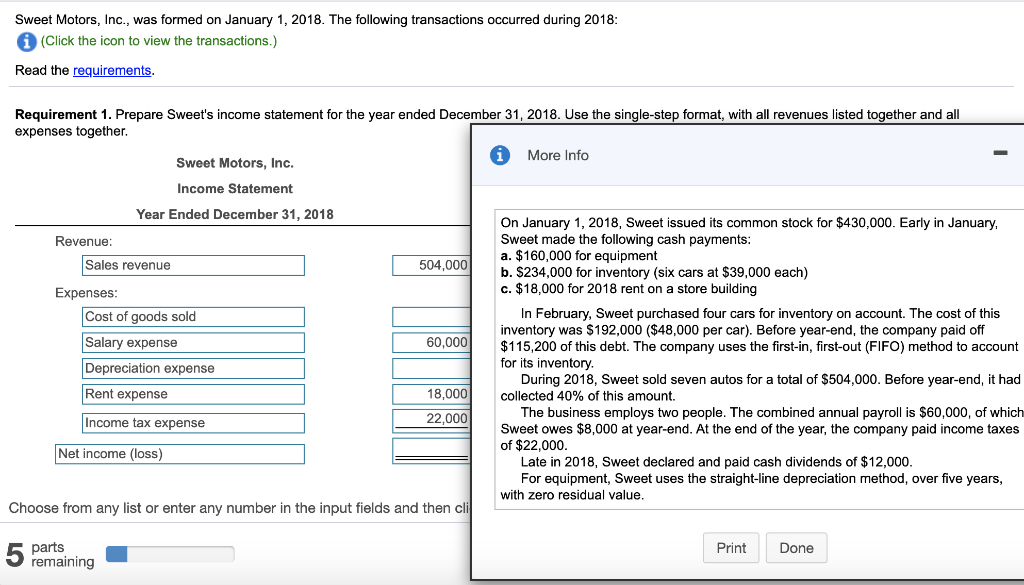Select the 60,000 Salary expense amount field
The image size is (1024, 585).
[430, 342]
